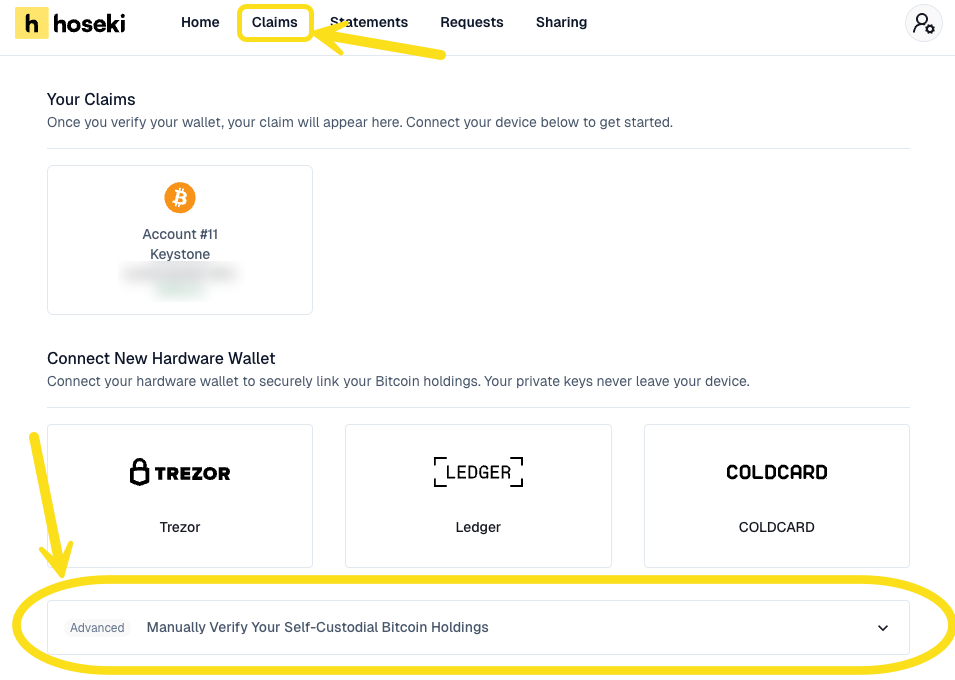The height and width of the screenshot is (680, 955).
Task: Click the Keystone device name in claim card
Action: tap(180, 254)
